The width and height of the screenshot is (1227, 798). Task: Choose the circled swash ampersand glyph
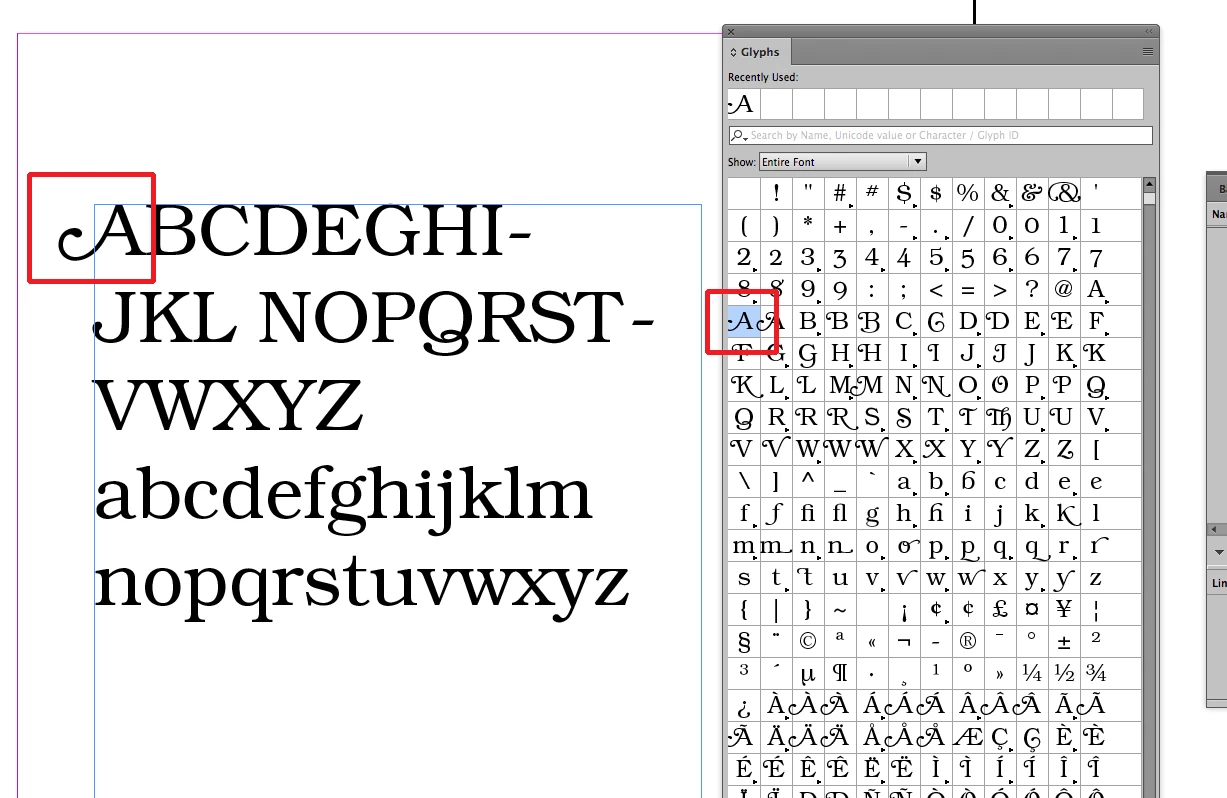pyautogui.click(x=1063, y=193)
